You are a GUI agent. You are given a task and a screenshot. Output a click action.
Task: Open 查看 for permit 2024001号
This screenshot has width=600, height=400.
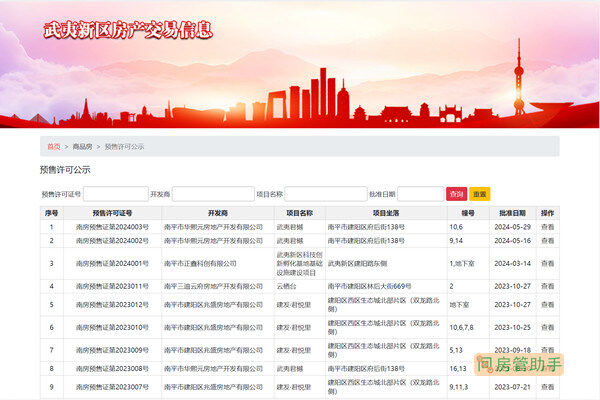(x=548, y=263)
